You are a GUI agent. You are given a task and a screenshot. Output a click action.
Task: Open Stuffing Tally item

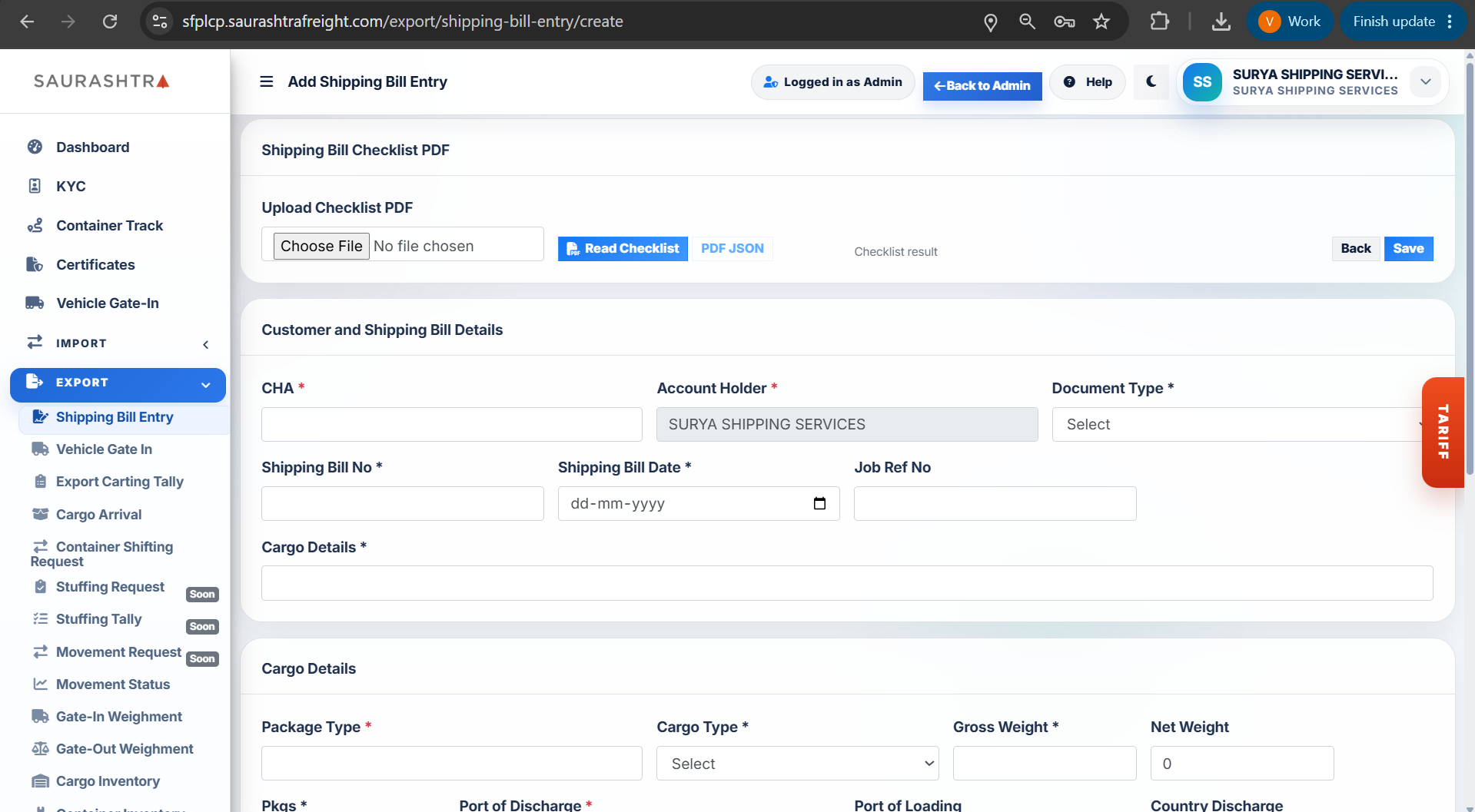[98, 618]
